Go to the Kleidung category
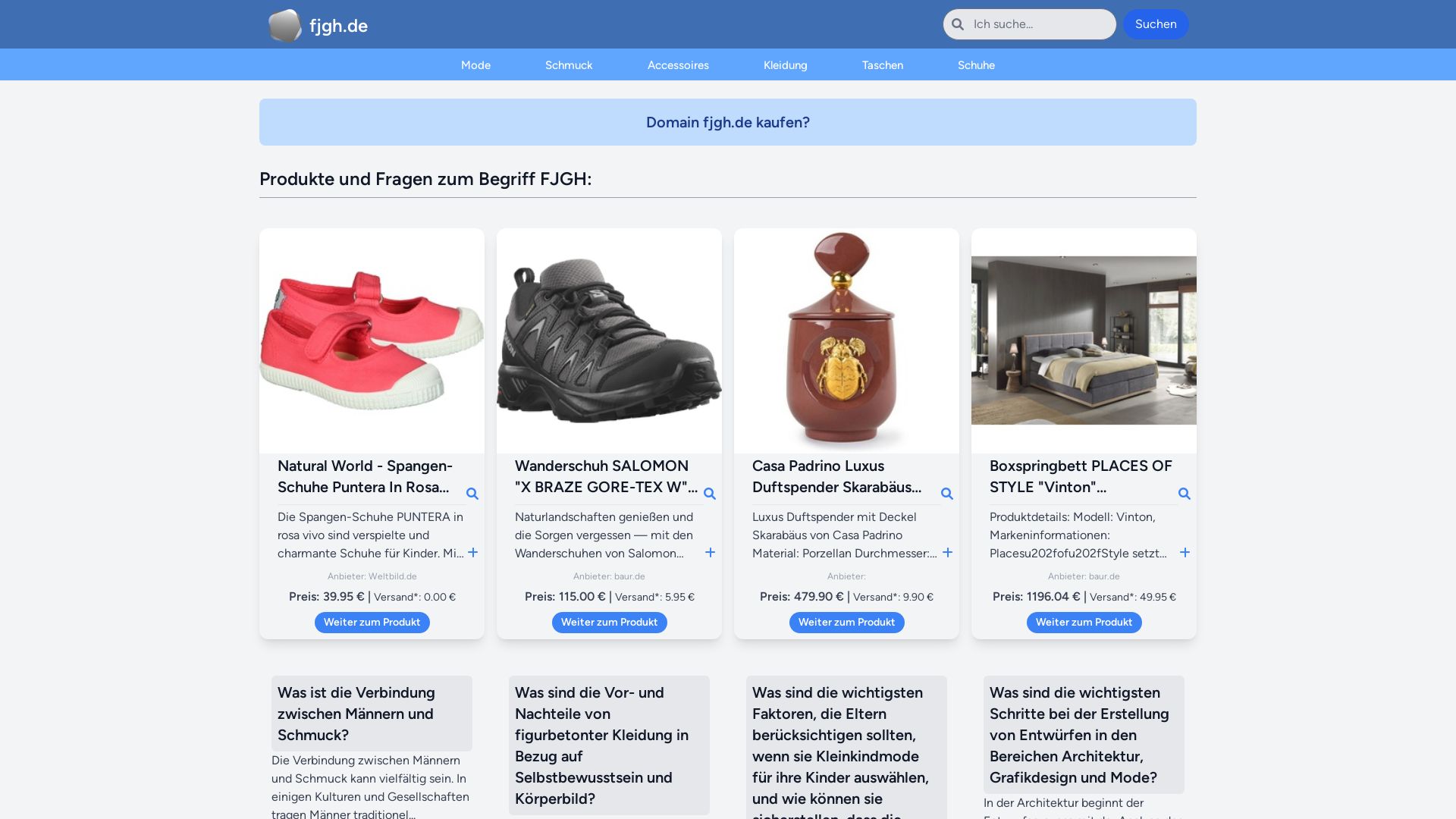Screen dimensions: 1456x819 click(x=785, y=65)
